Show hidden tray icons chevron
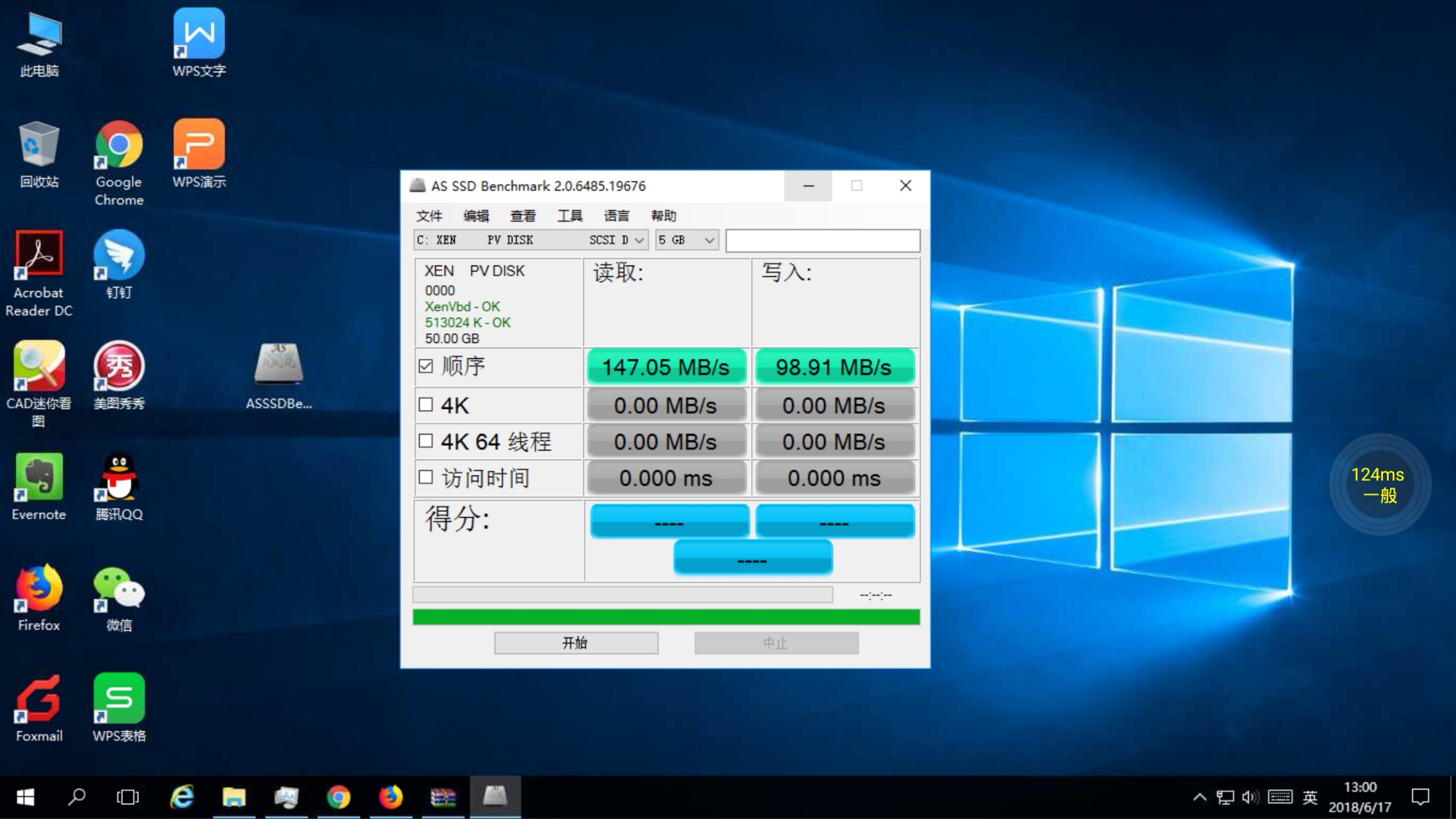 (1200, 797)
